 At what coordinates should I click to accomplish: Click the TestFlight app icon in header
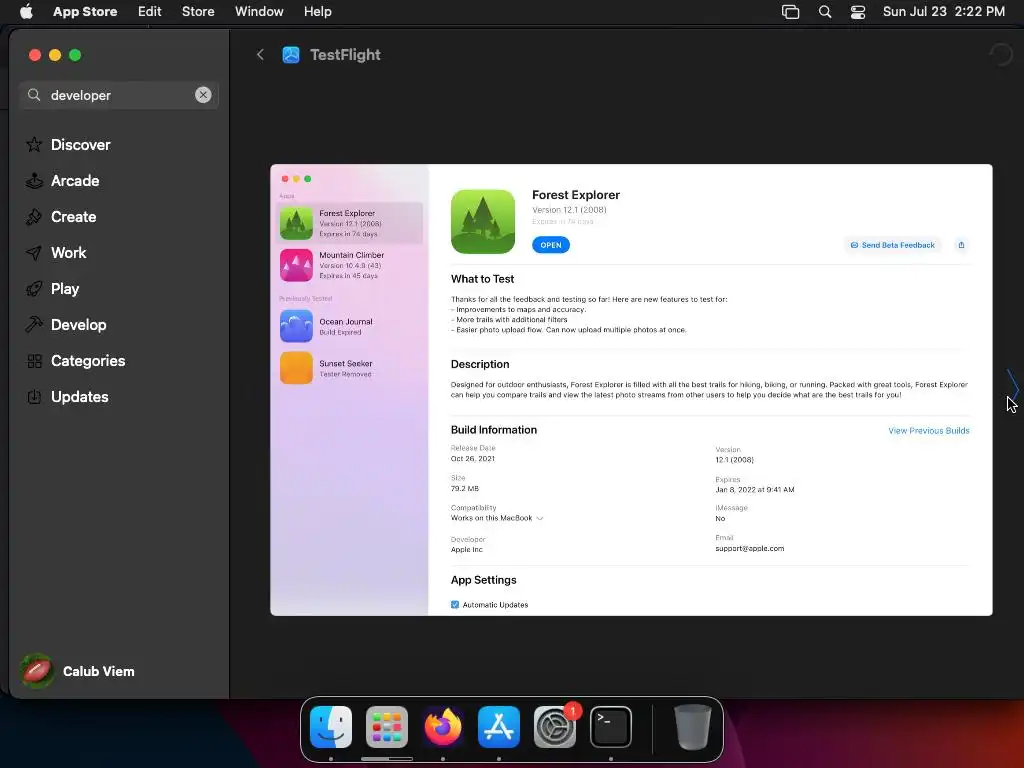(x=291, y=55)
